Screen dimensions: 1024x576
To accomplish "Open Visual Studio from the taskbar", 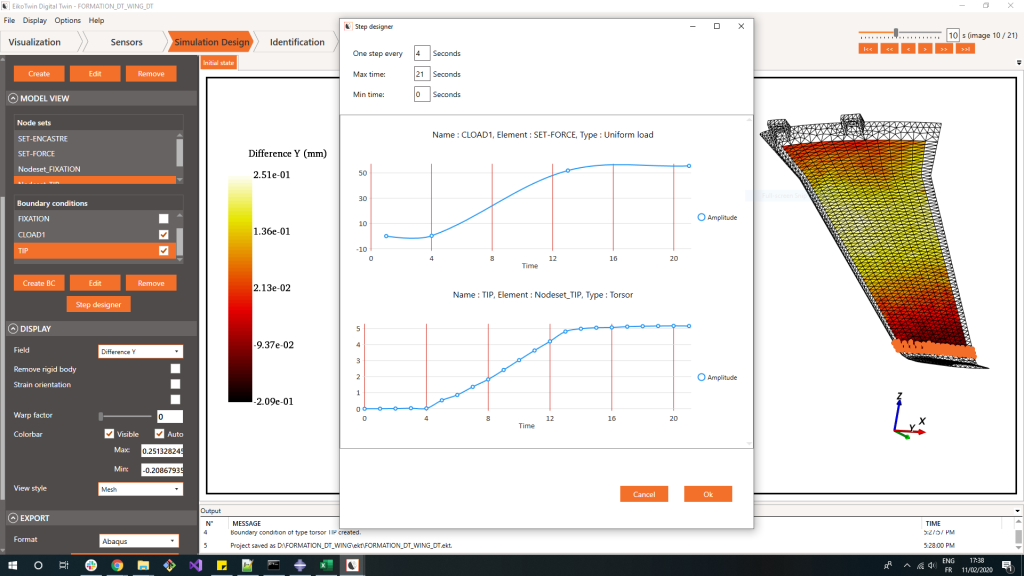I will click(x=195, y=566).
